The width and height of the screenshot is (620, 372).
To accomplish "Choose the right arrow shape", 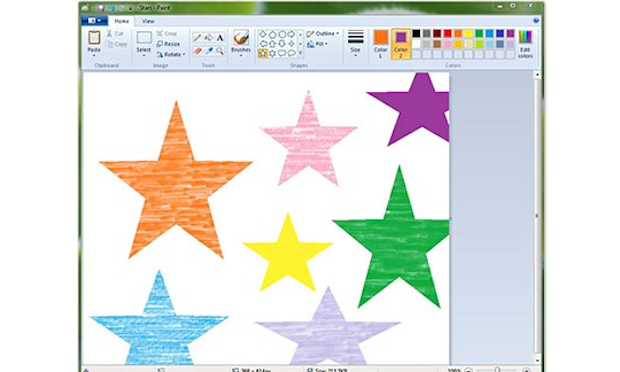I will pyautogui.click(x=291, y=34).
